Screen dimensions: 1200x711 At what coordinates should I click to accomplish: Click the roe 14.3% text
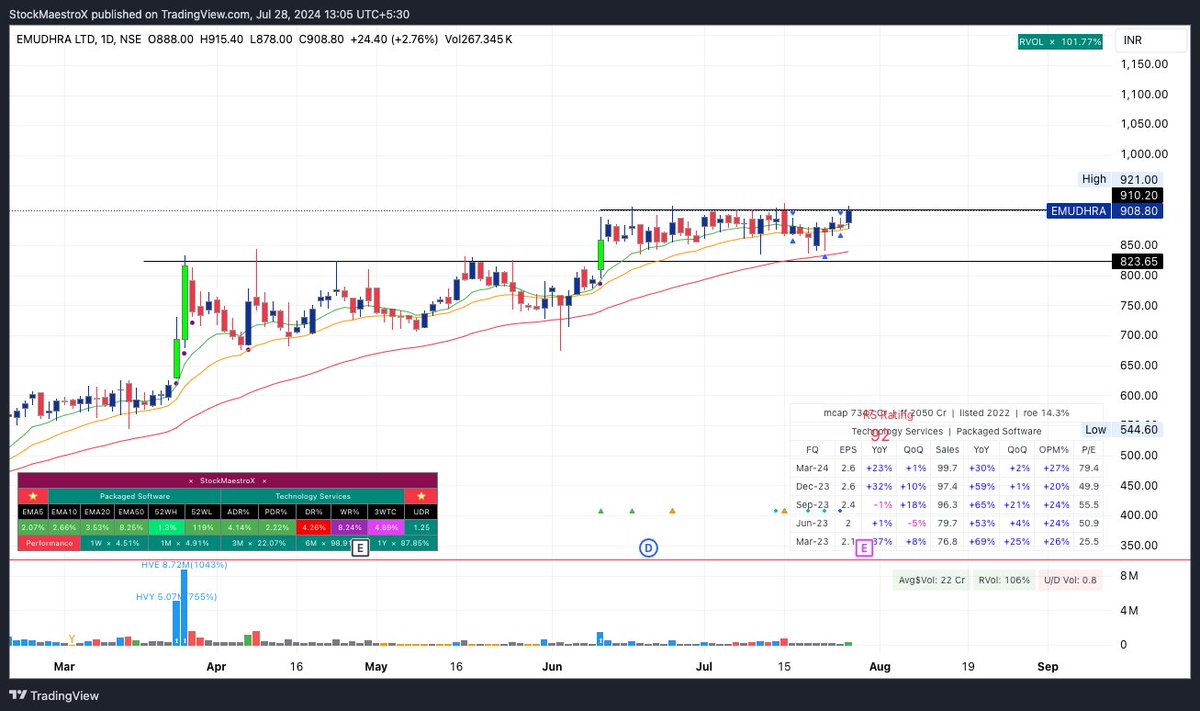(x=1043, y=412)
